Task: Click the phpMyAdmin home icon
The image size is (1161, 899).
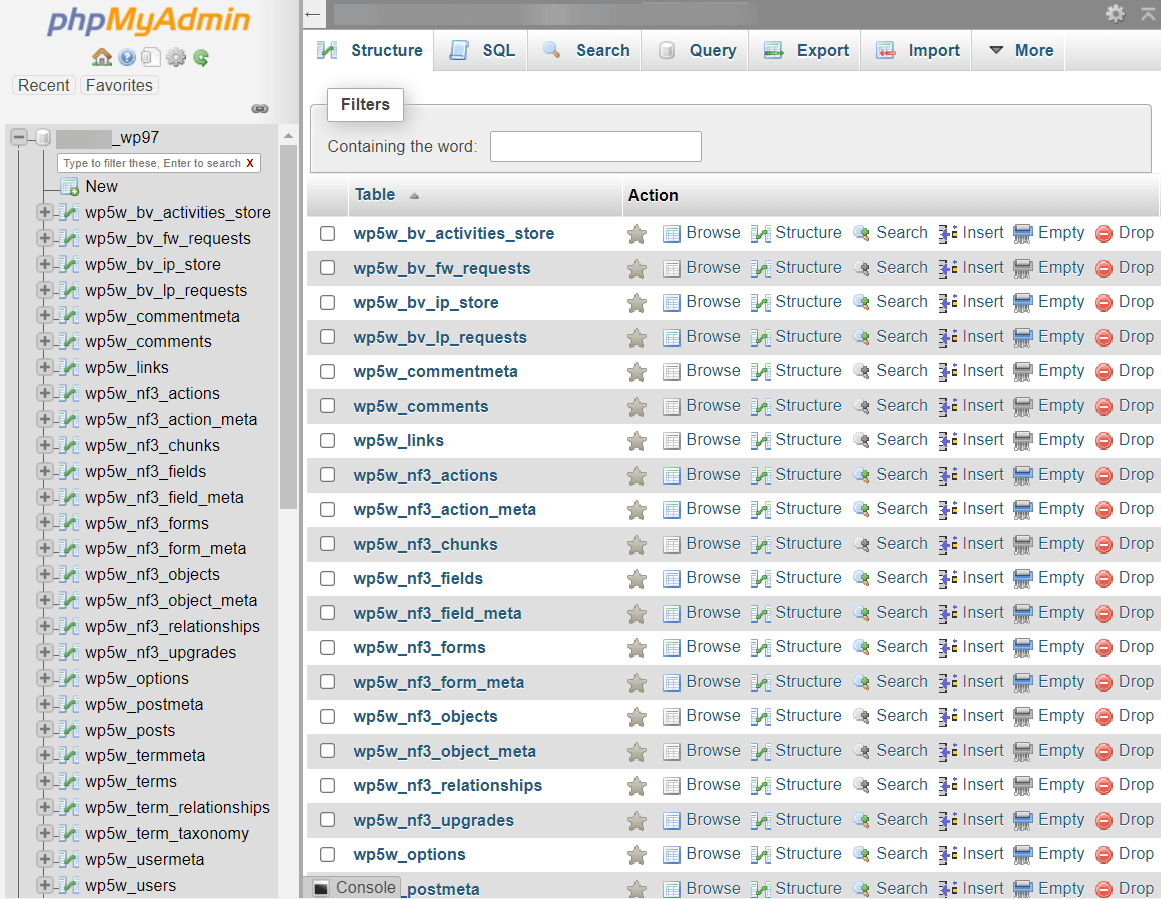Action: 102,57
